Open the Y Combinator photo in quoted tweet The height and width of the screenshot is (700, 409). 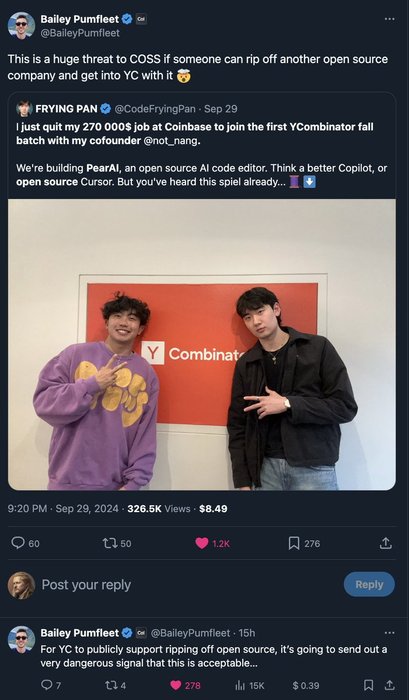[202, 344]
